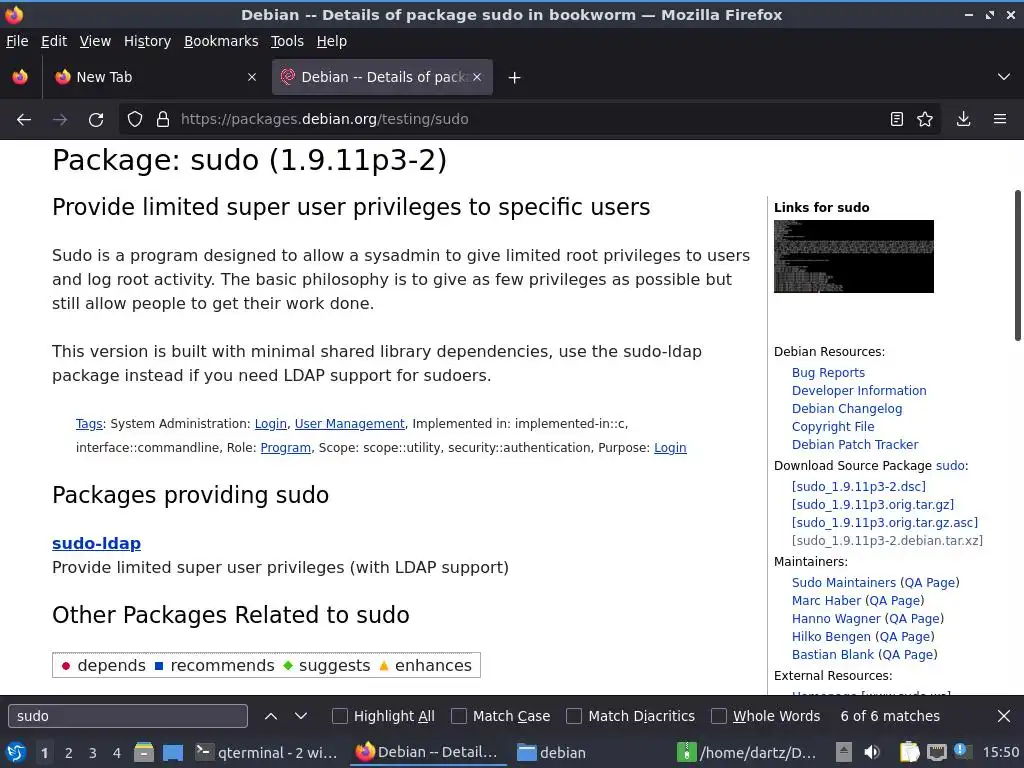Switch to the New Tab tab

coord(153,77)
